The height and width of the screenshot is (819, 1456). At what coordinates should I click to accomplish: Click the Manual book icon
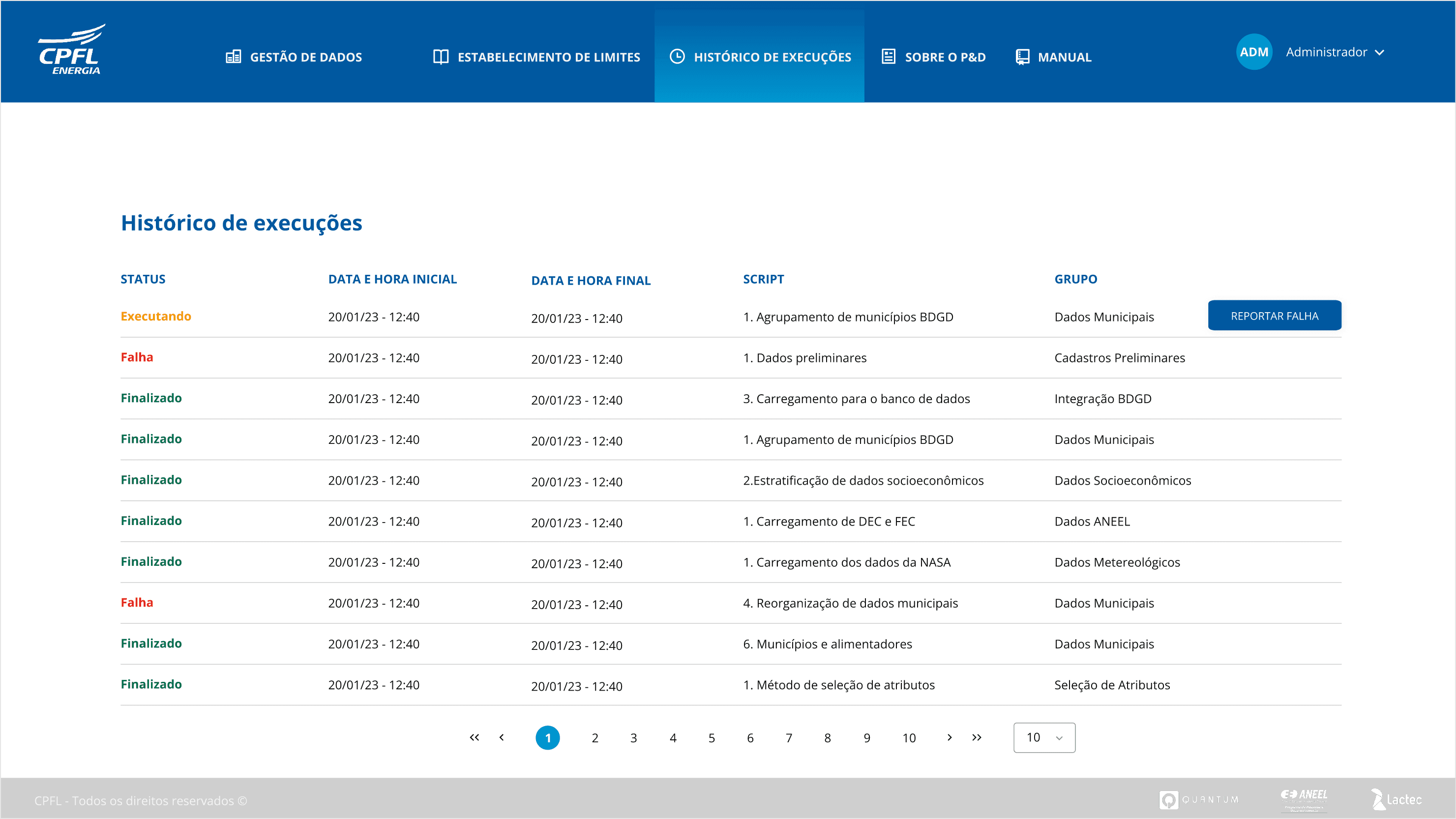pyautogui.click(x=1022, y=57)
